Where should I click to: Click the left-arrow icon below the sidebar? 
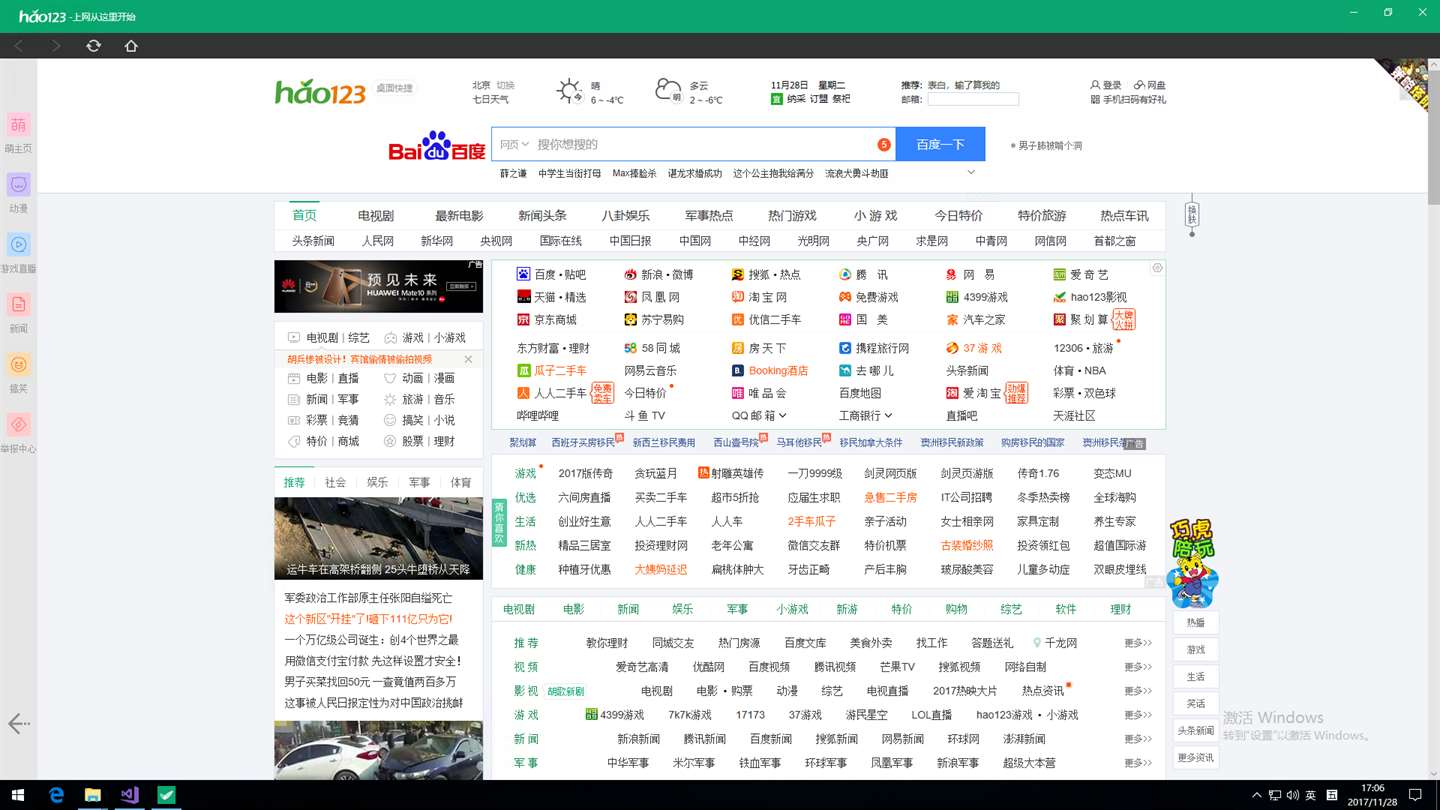point(18,724)
